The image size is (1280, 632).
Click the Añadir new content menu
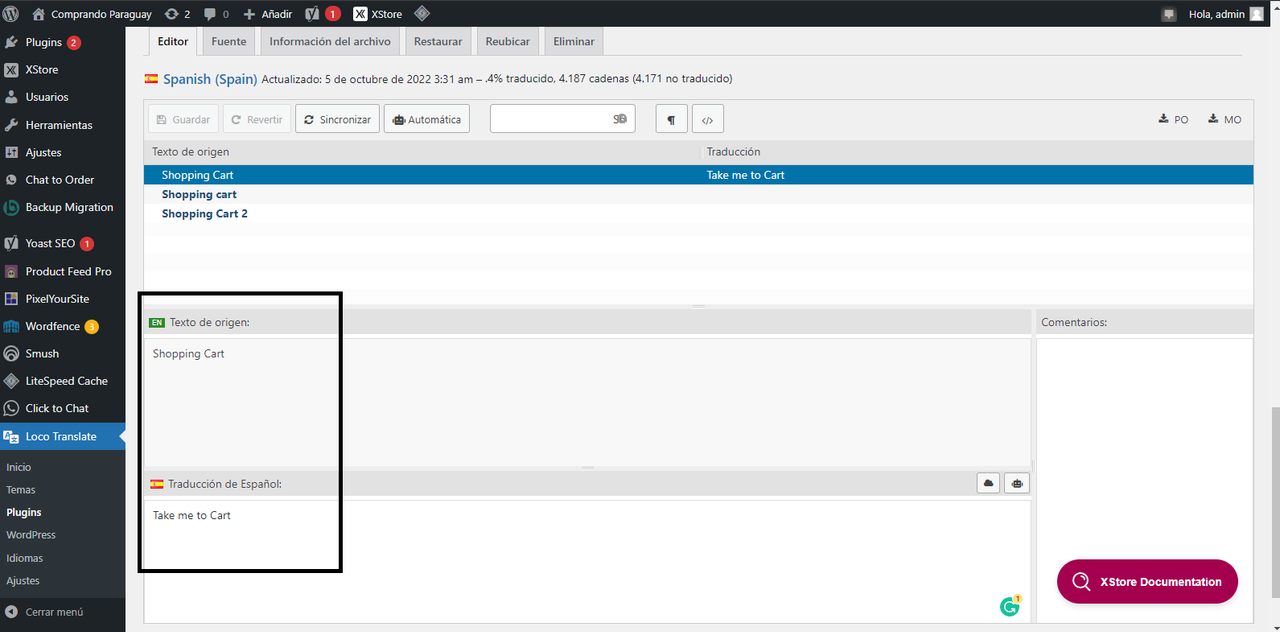click(268, 14)
